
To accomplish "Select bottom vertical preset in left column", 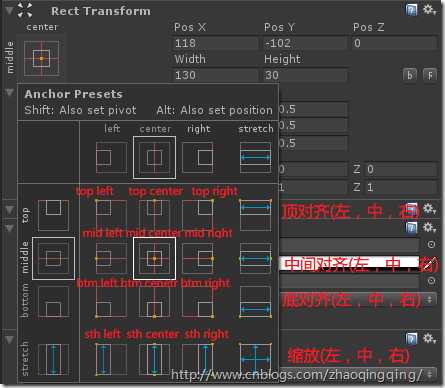I will tap(53, 302).
